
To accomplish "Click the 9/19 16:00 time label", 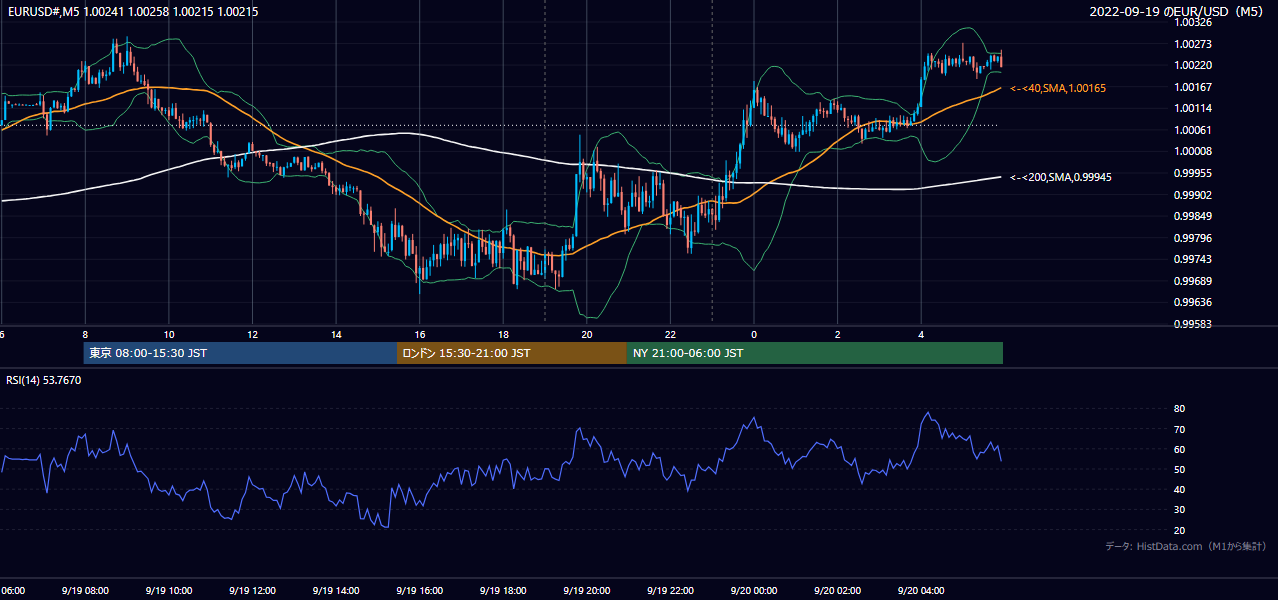I will coord(419,591).
